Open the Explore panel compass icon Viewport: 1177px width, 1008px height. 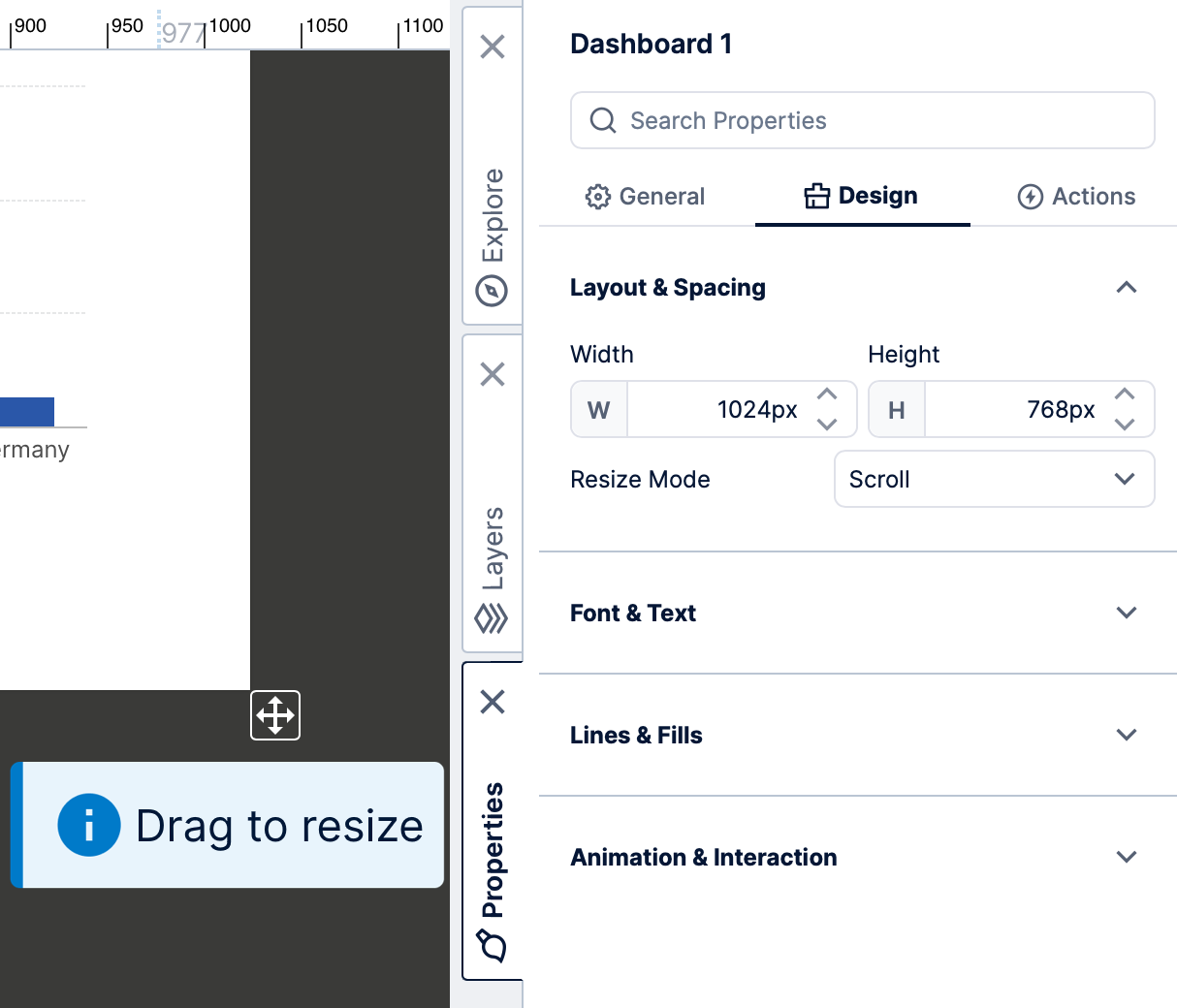pyautogui.click(x=493, y=291)
